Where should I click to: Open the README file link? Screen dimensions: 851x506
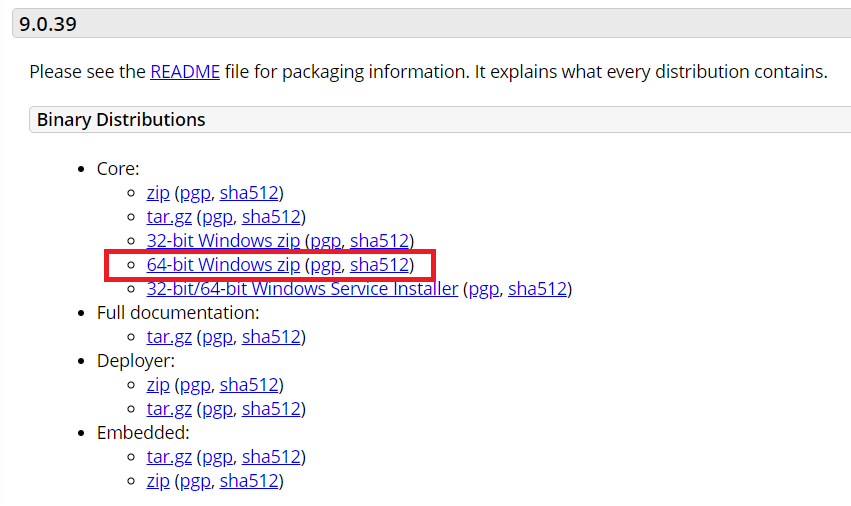click(x=185, y=72)
